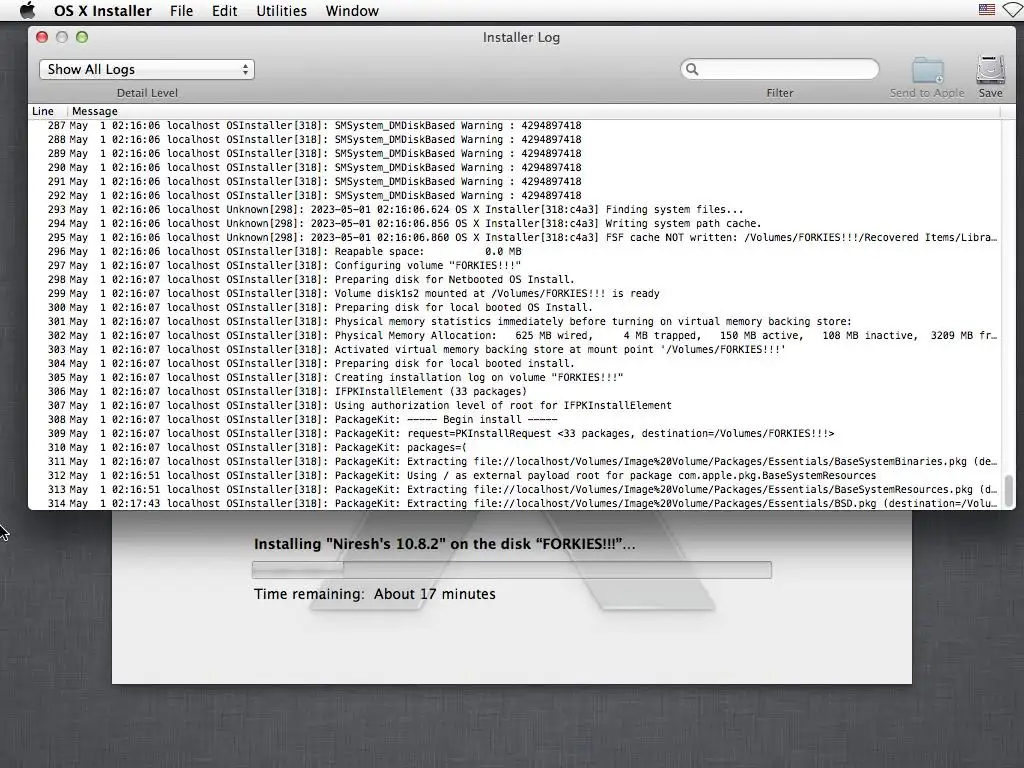This screenshot has height=768, width=1024.
Task: Select line extracting BaseSystemBinaries.pkg
Action: click(514, 461)
